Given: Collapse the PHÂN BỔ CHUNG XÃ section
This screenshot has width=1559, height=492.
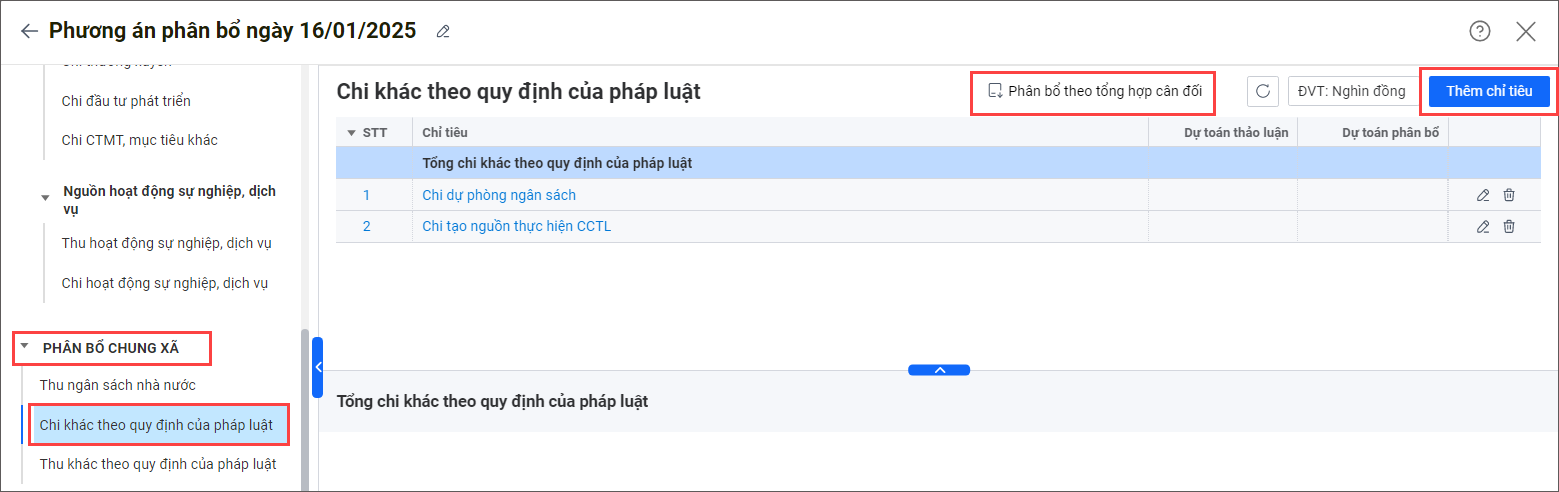Looking at the screenshot, I should click(24, 348).
